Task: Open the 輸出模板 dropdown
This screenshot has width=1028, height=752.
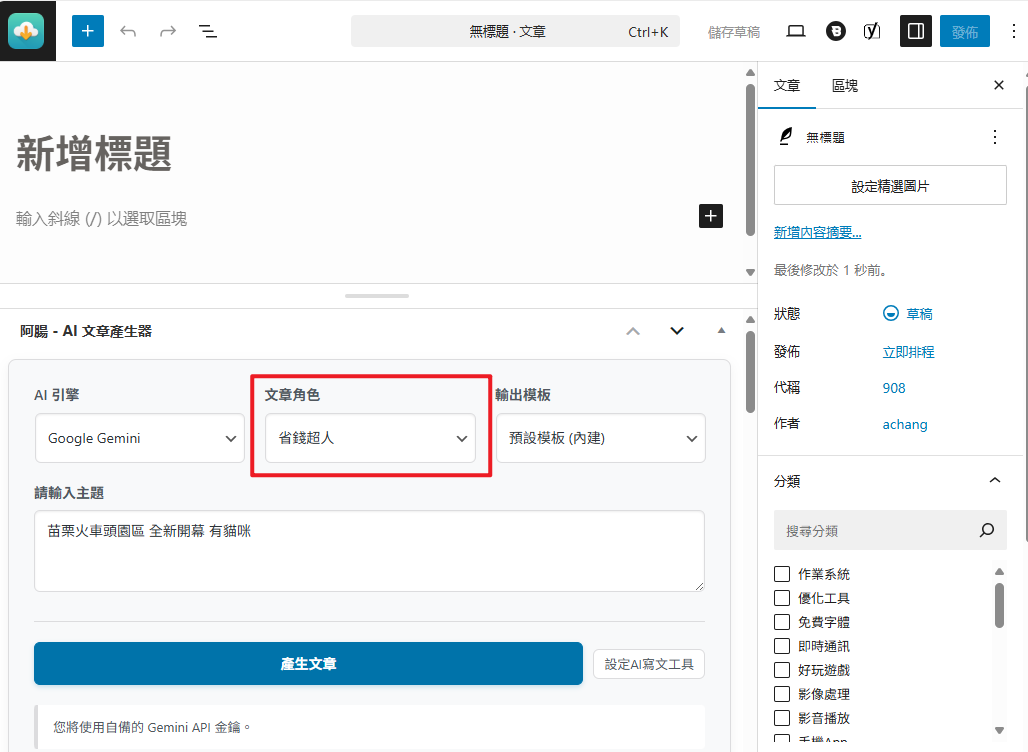Action: (x=600, y=438)
